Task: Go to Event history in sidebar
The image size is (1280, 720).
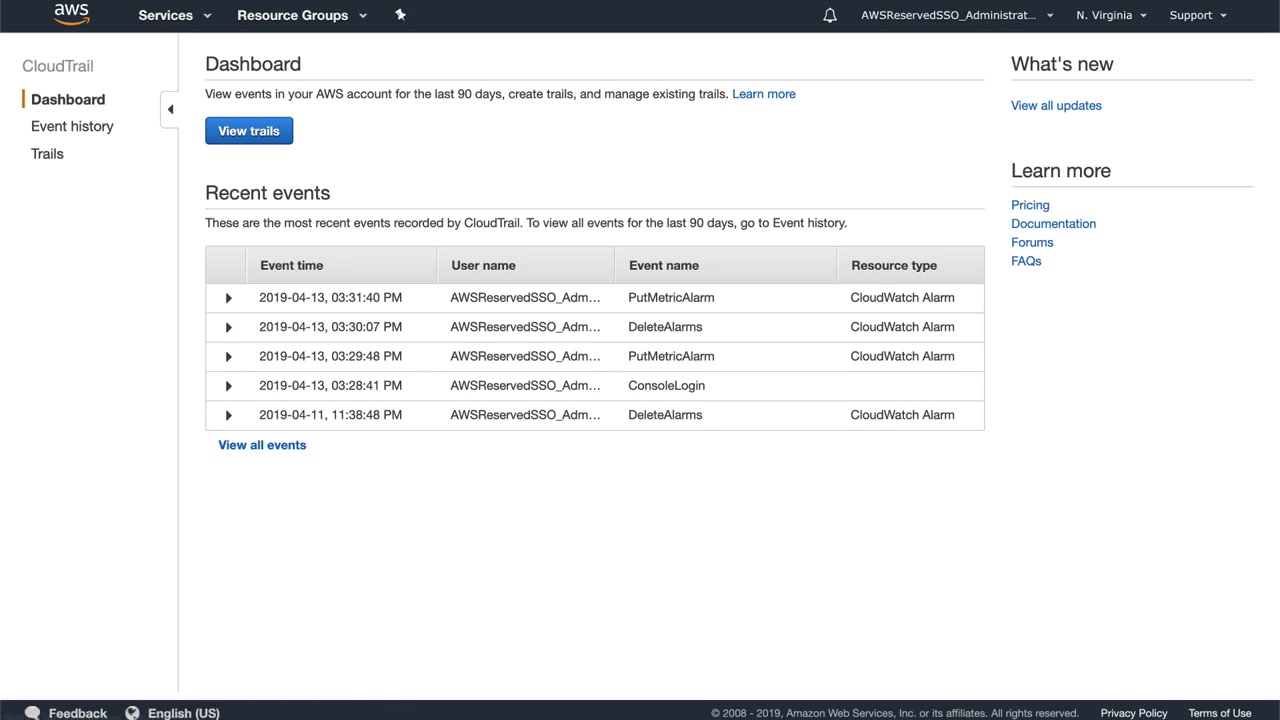Action: pyautogui.click(x=72, y=126)
